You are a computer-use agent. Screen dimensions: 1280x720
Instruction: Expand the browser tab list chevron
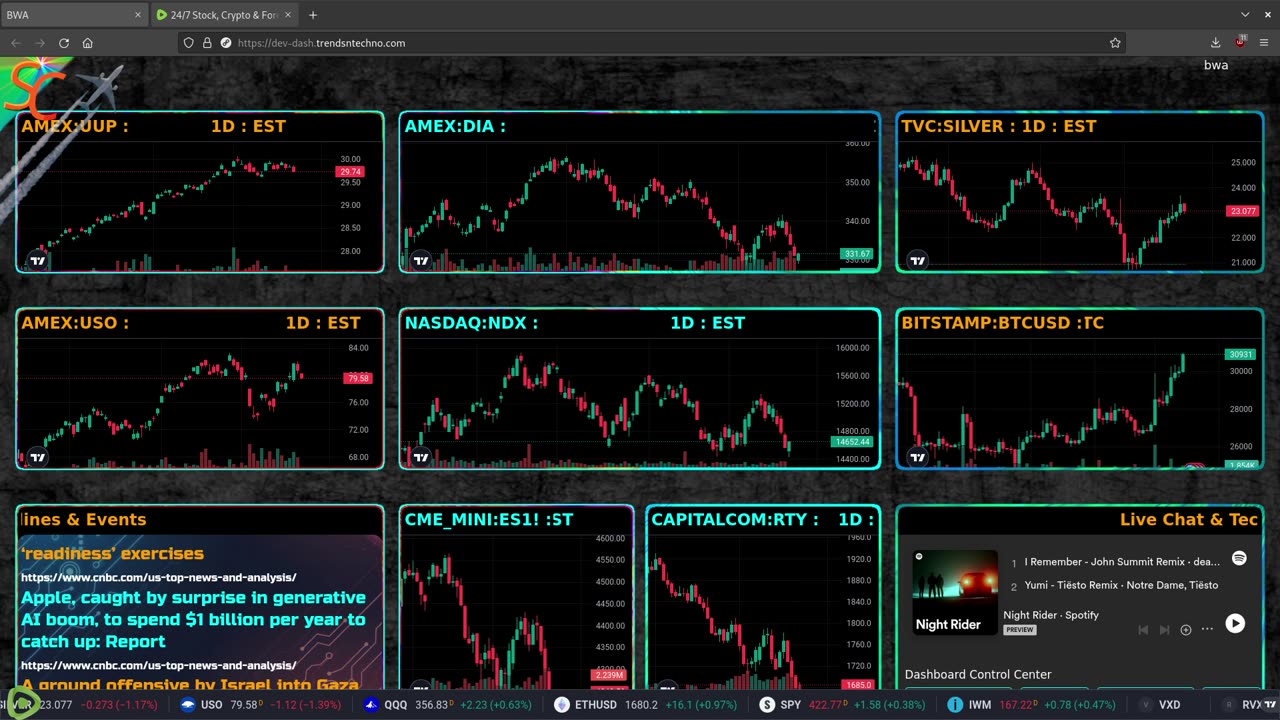tap(1245, 15)
